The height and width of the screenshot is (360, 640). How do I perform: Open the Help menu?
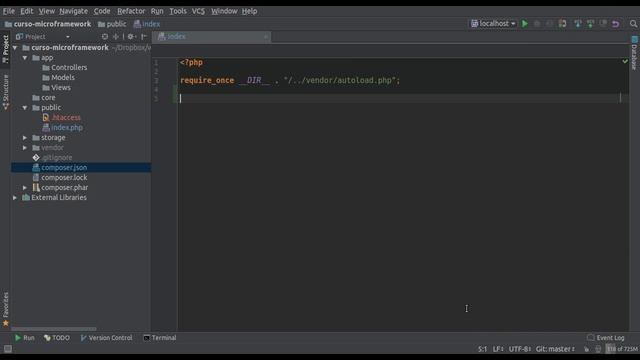pos(249,11)
